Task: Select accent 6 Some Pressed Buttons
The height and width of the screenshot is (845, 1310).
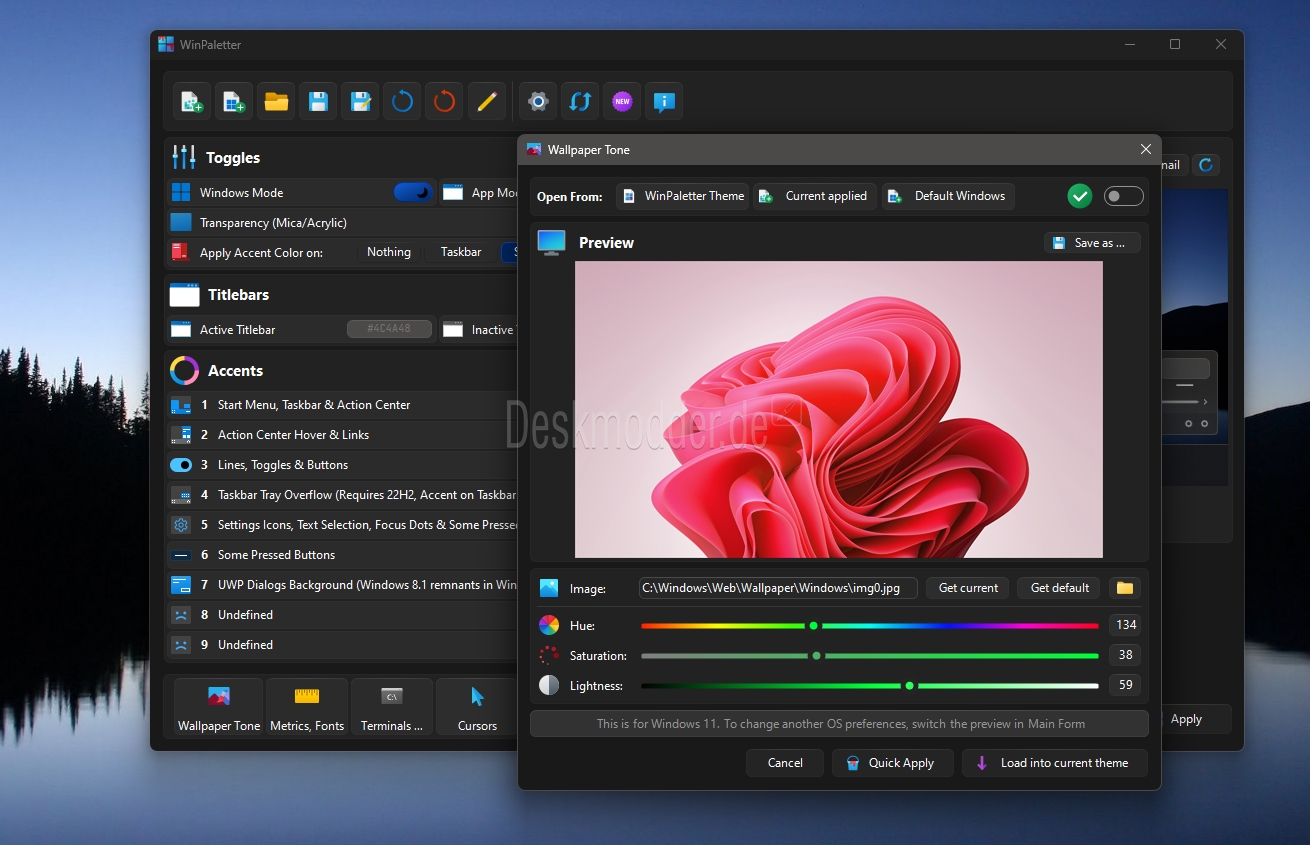Action: 342,555
